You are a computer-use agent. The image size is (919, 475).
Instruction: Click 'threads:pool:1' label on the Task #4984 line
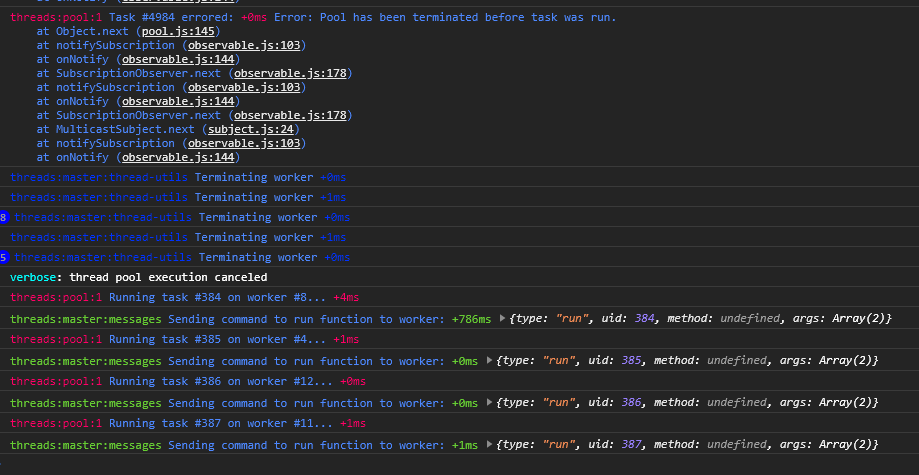(x=56, y=18)
